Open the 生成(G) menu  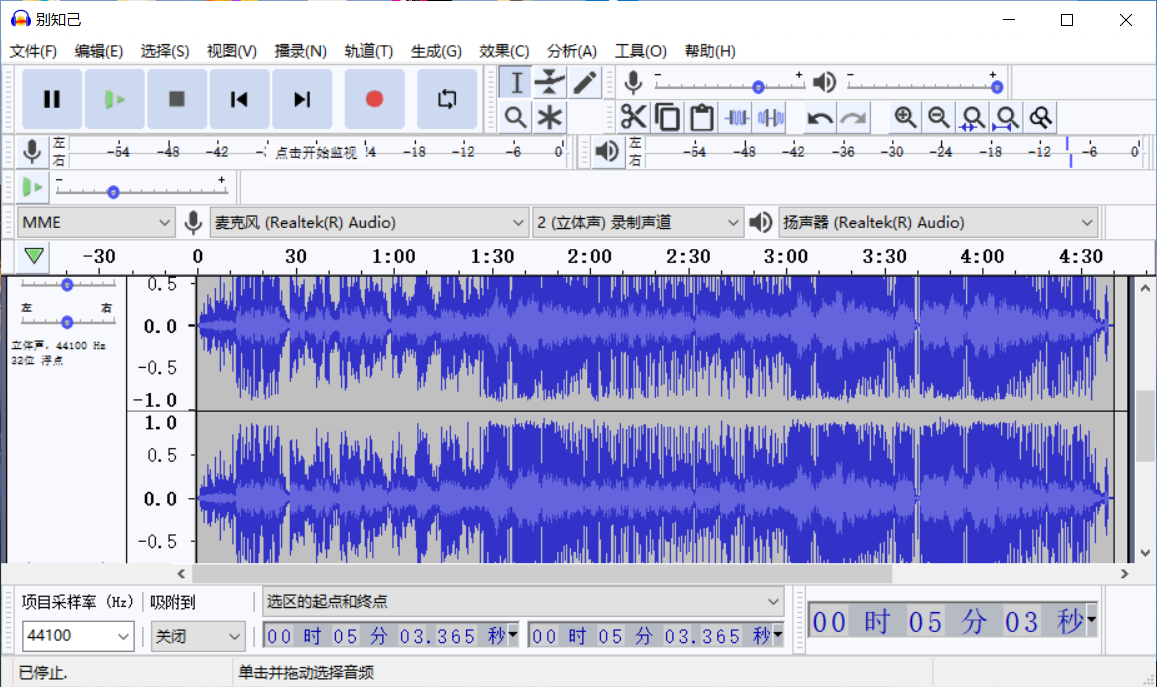(436, 51)
